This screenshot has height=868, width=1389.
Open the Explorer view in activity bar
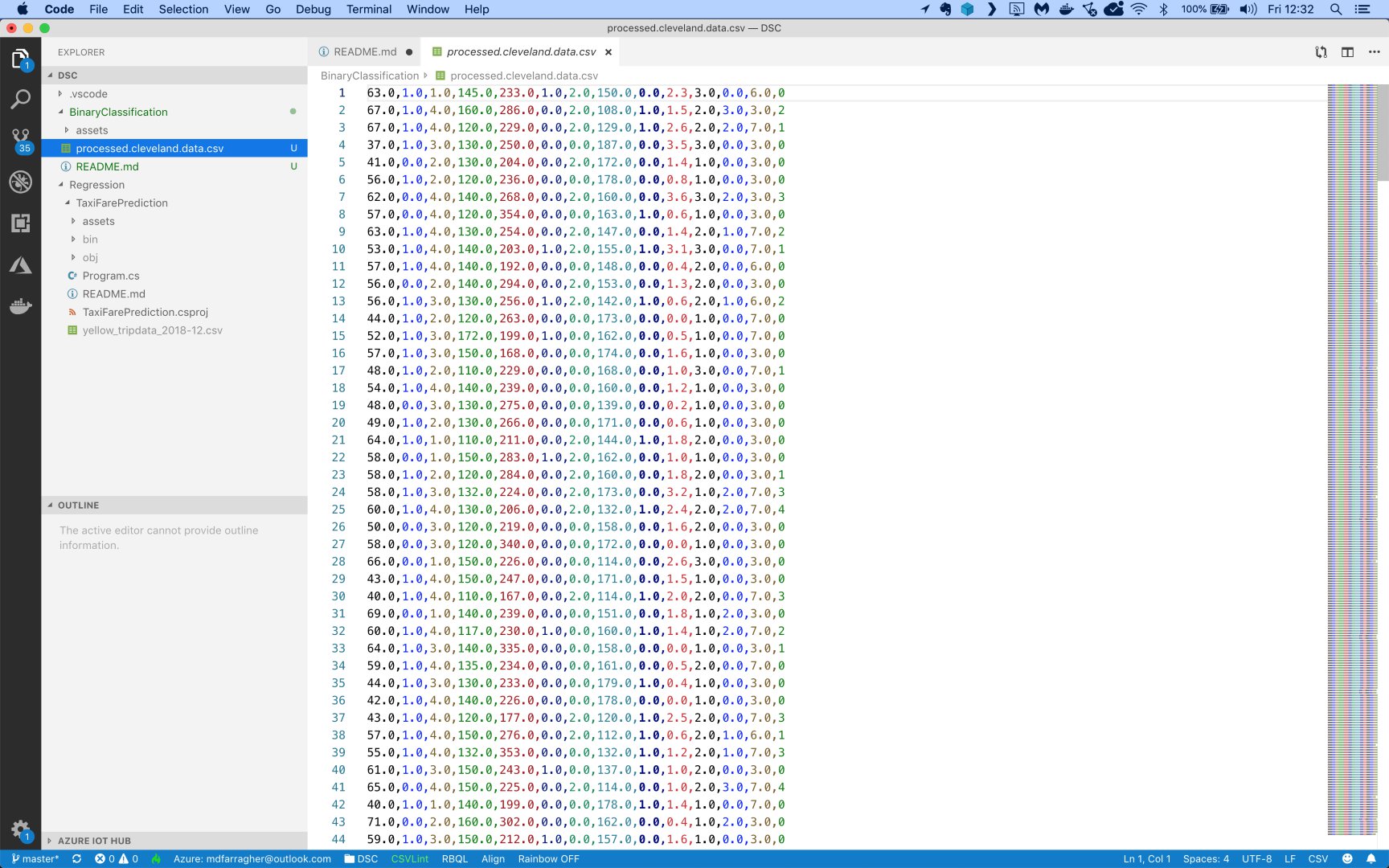coord(20,59)
